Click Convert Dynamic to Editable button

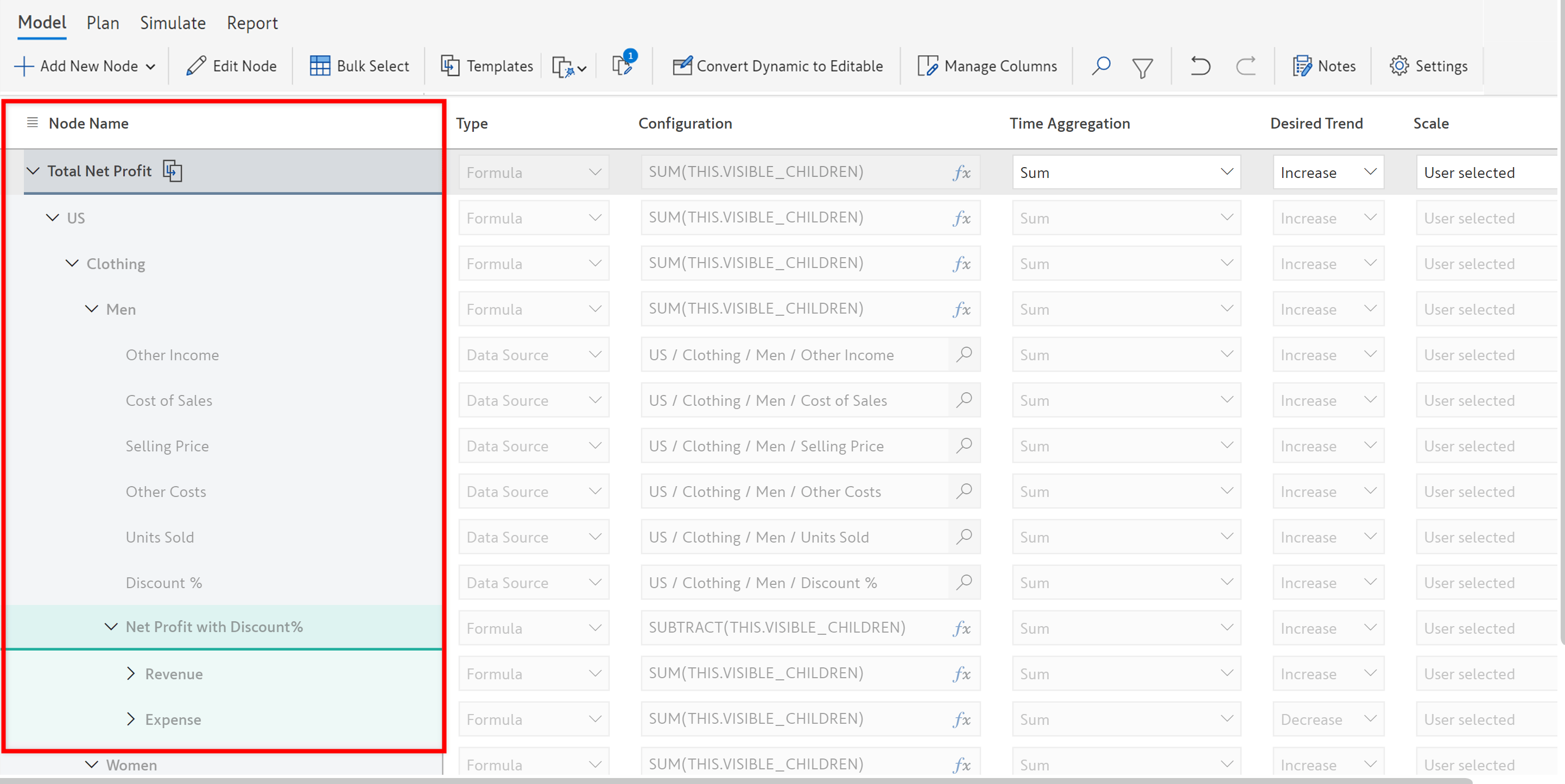tap(778, 66)
